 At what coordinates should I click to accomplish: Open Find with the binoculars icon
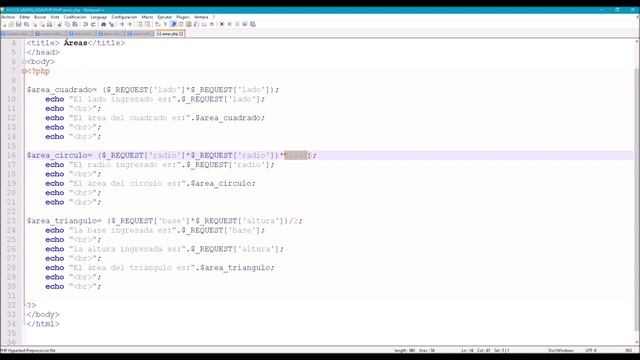click(104, 24)
